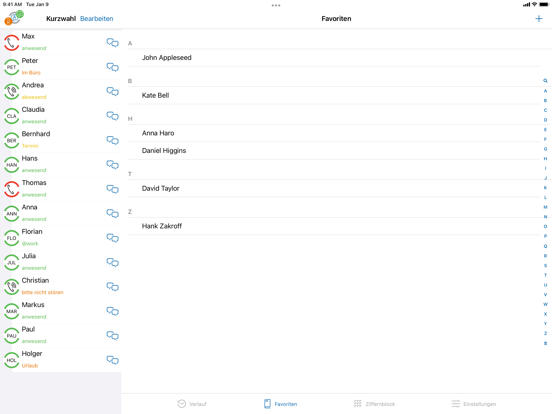Tap Julia's JUL avatar circle
552x414 pixels.
click(x=12, y=262)
